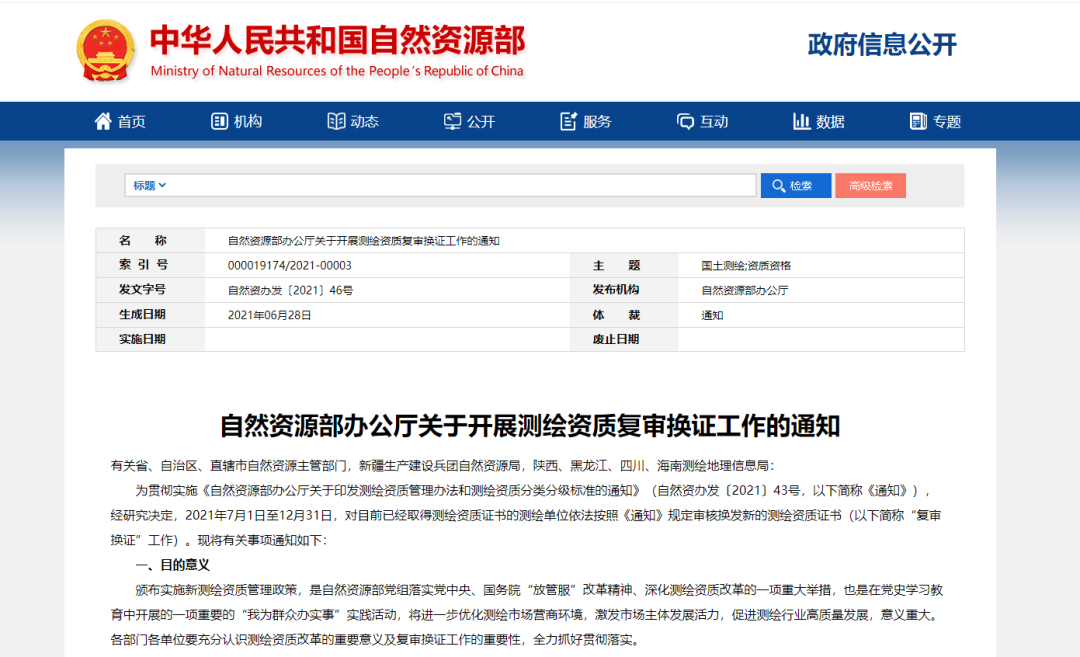Click the 废止日期 label cell
Viewport: 1080px width, 657px height.
click(624, 339)
